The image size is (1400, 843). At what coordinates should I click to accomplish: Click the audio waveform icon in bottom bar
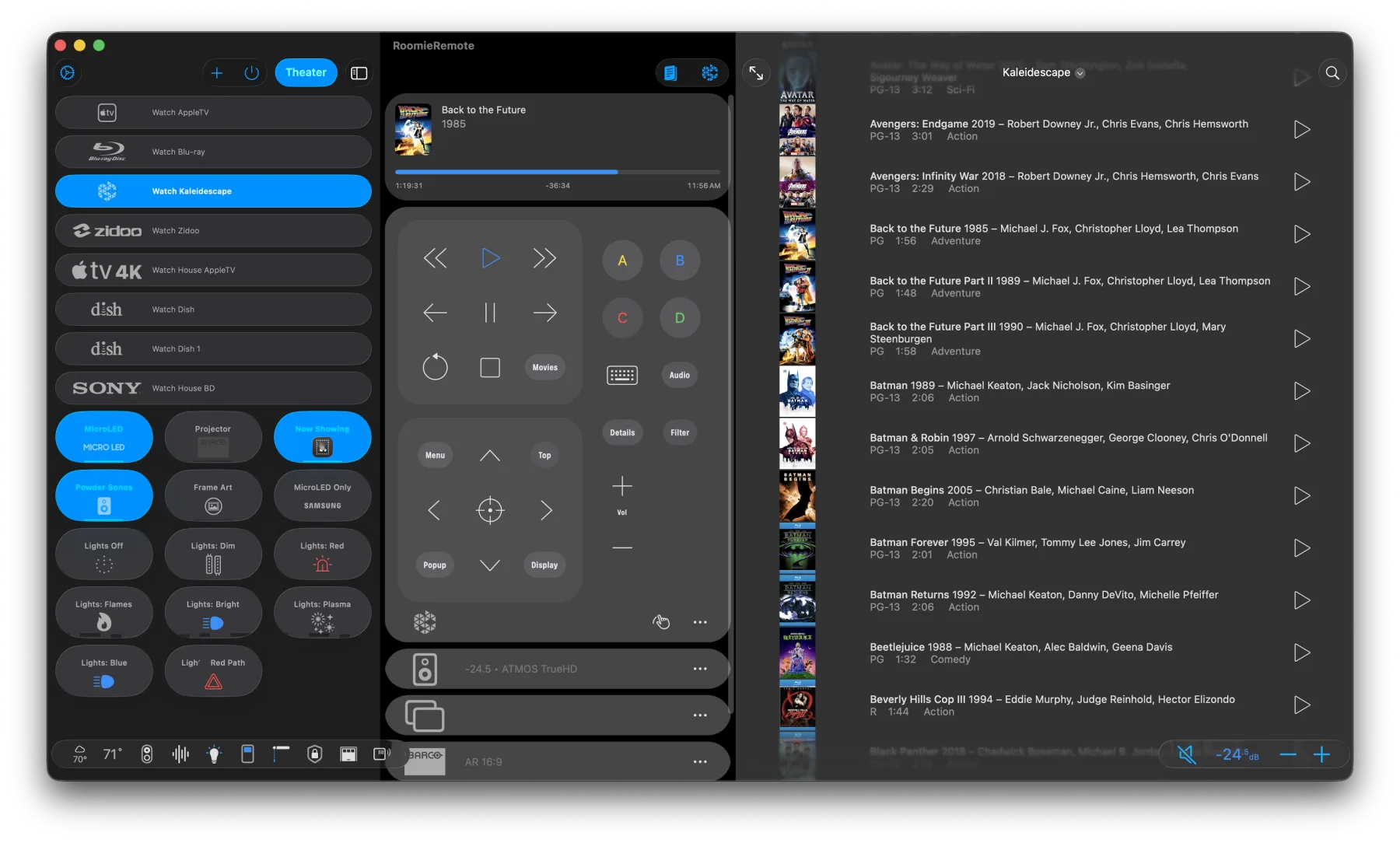tap(180, 754)
